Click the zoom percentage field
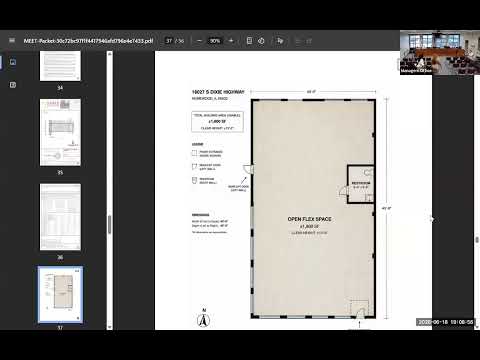 (215, 41)
